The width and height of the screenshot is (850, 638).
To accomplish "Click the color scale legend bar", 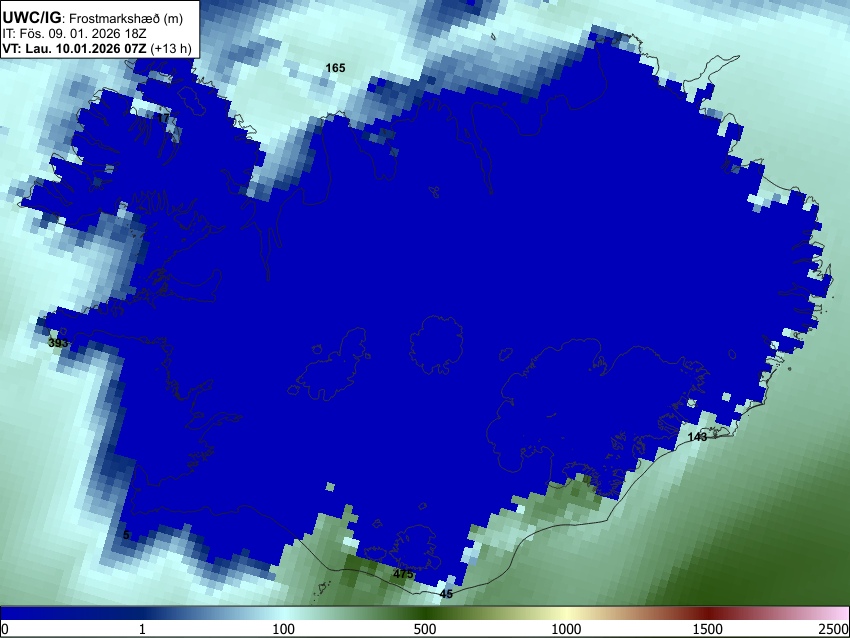I will coord(425,613).
